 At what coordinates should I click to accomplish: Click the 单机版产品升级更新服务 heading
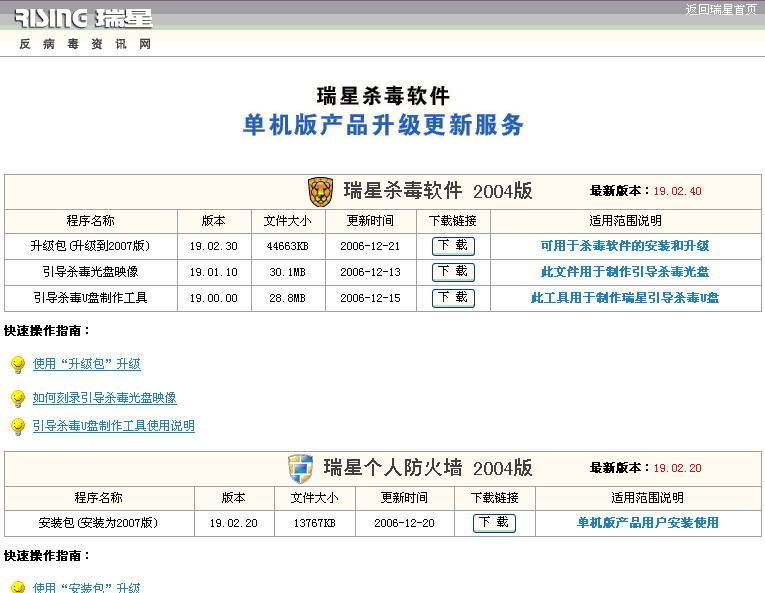tap(383, 125)
